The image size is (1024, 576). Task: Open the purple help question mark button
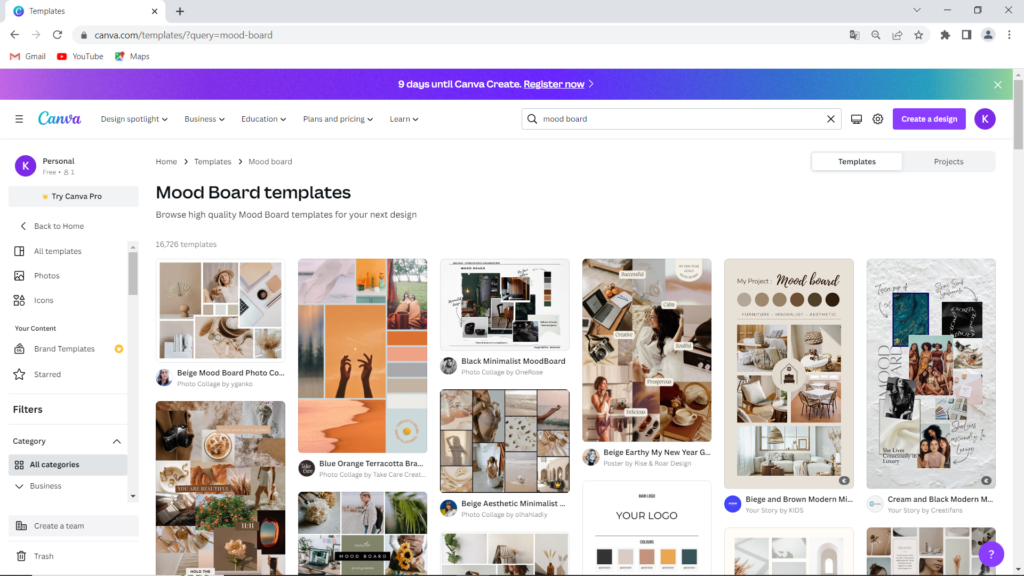[990, 554]
